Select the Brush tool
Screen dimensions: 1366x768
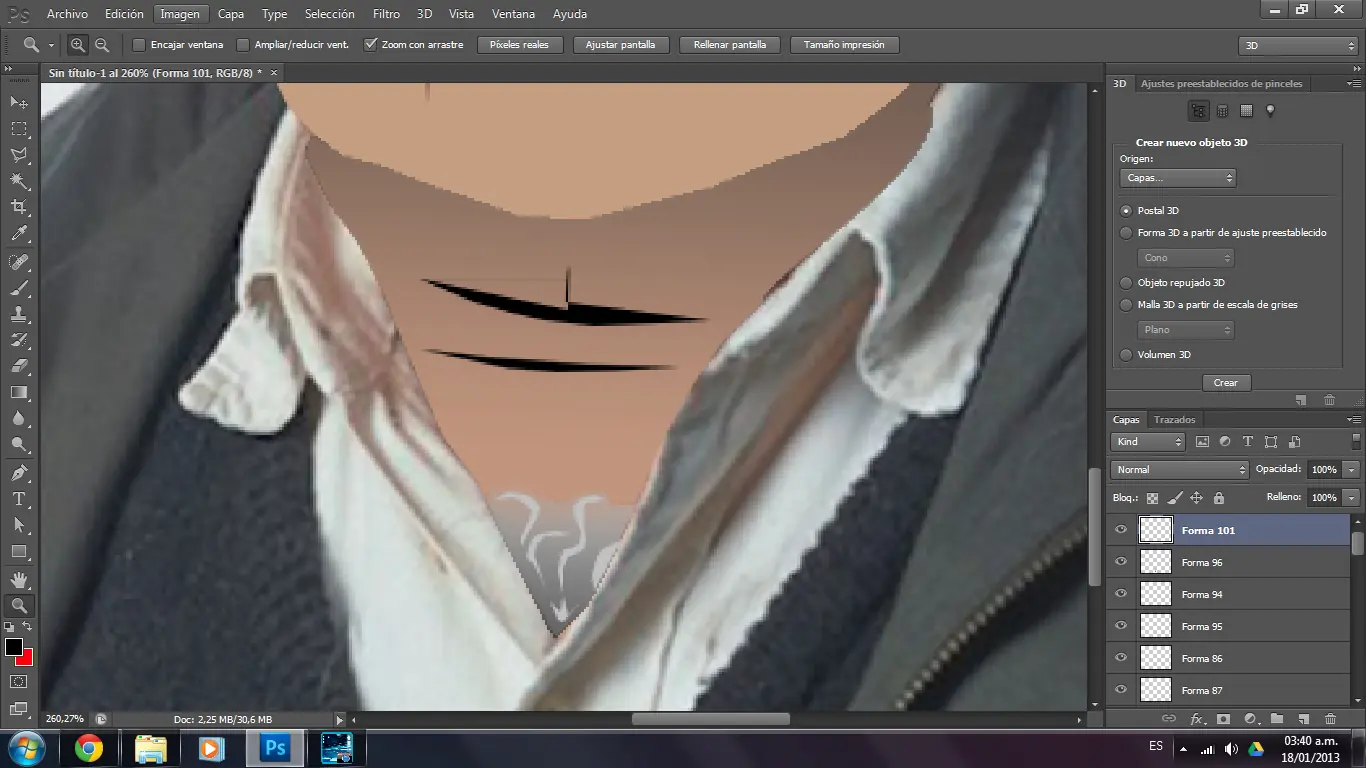(x=19, y=288)
